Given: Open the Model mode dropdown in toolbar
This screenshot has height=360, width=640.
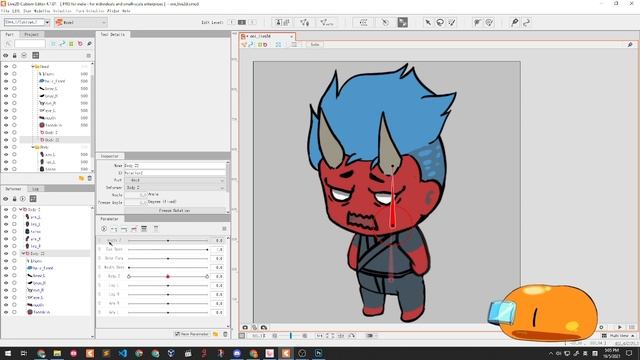Looking at the screenshot, I should [80, 22].
